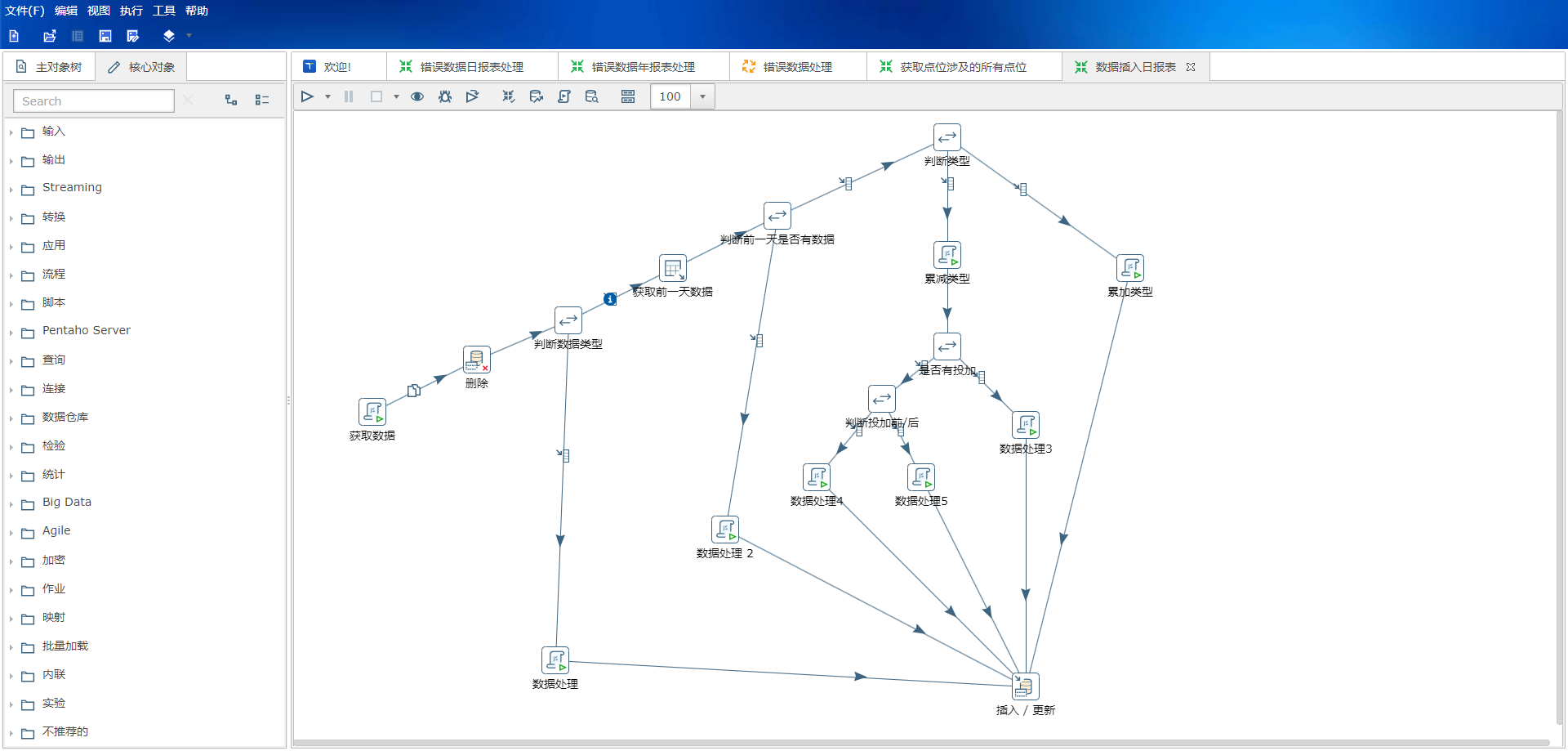Click the debug transformation bug icon
1568x751 pixels.
tap(444, 96)
